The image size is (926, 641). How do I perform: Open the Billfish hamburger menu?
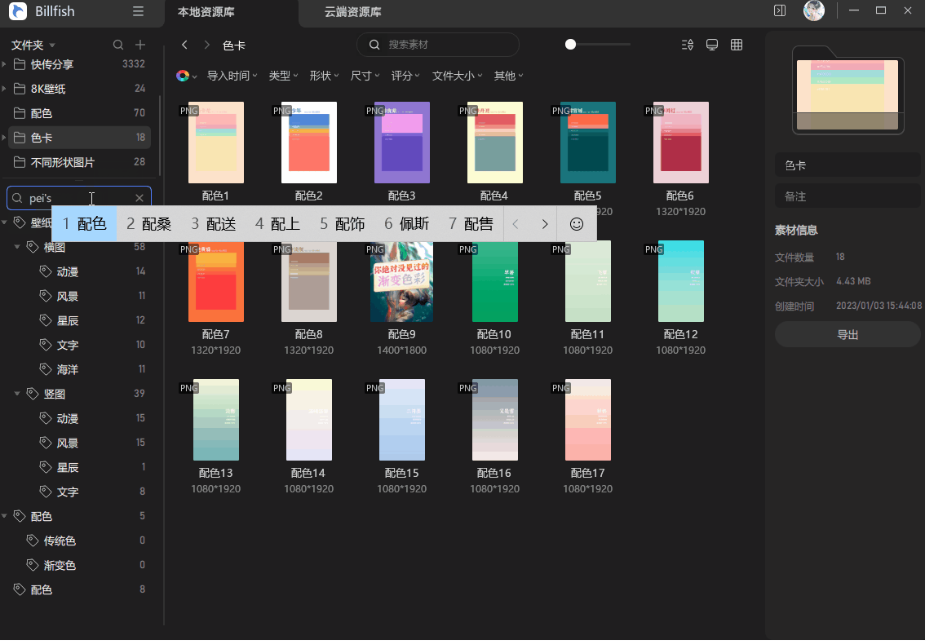[138, 11]
